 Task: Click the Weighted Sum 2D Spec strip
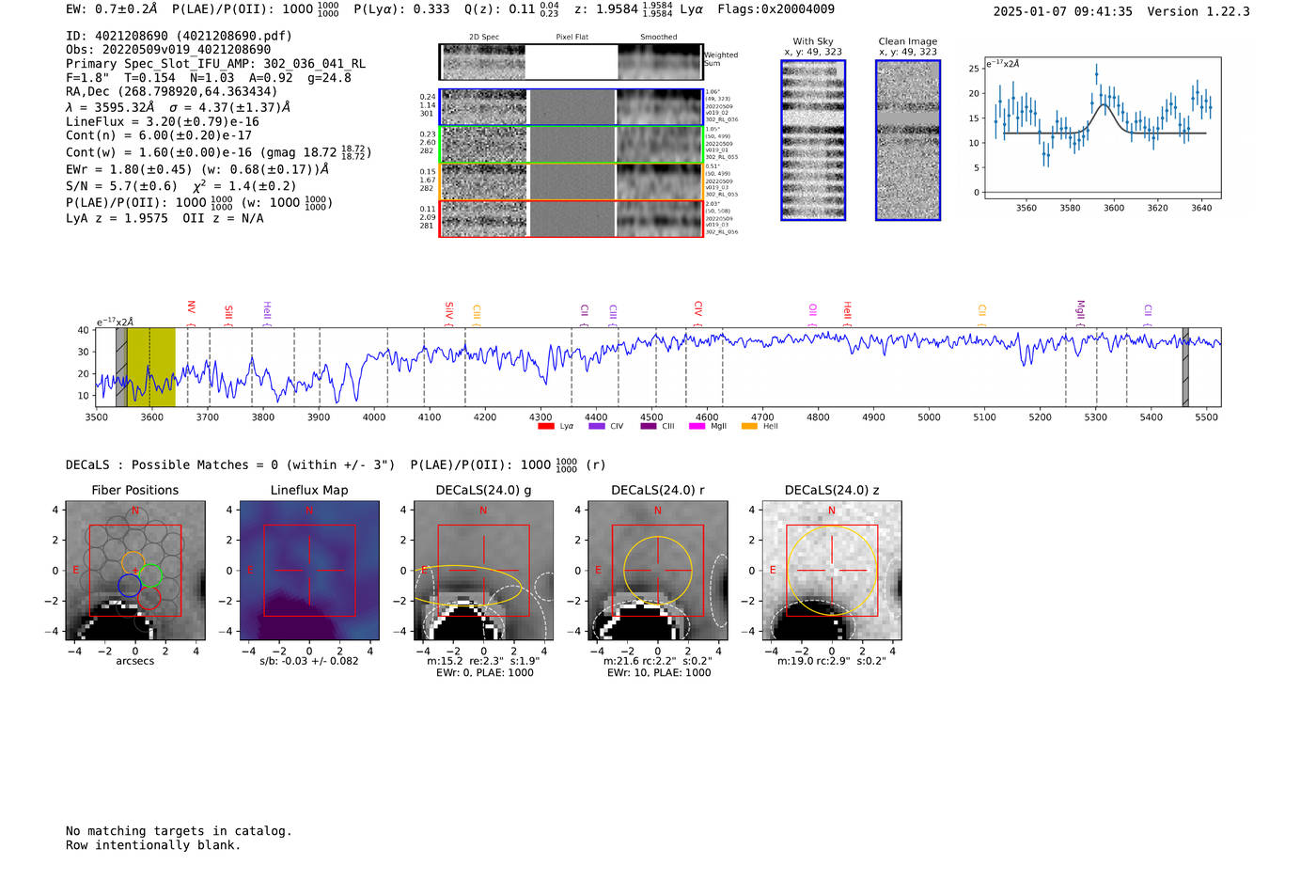pyautogui.click(x=571, y=61)
